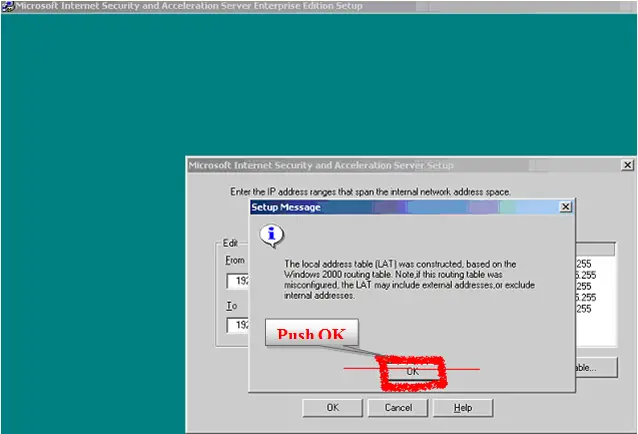Close the ISA Server Setup window
The height and width of the screenshot is (434, 638).
tap(627, 165)
